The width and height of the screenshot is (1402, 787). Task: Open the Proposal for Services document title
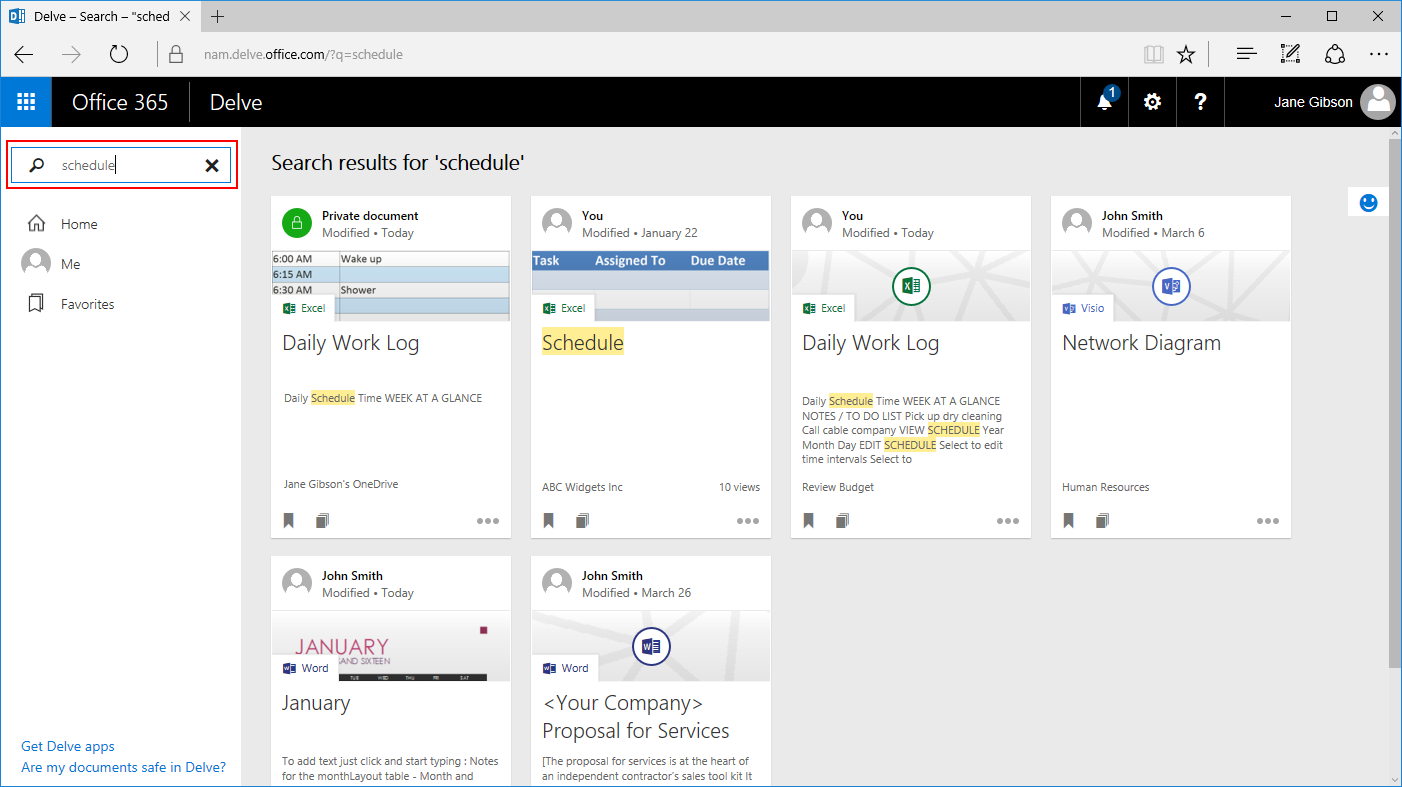point(636,717)
